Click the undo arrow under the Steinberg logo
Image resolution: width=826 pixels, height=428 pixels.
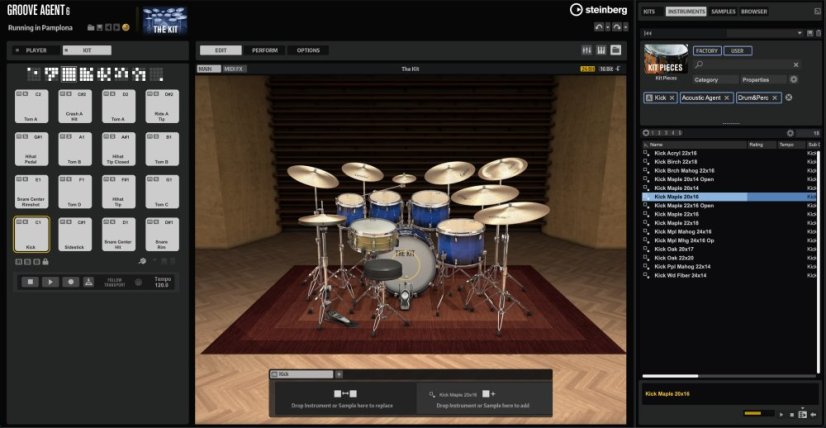[x=599, y=27]
